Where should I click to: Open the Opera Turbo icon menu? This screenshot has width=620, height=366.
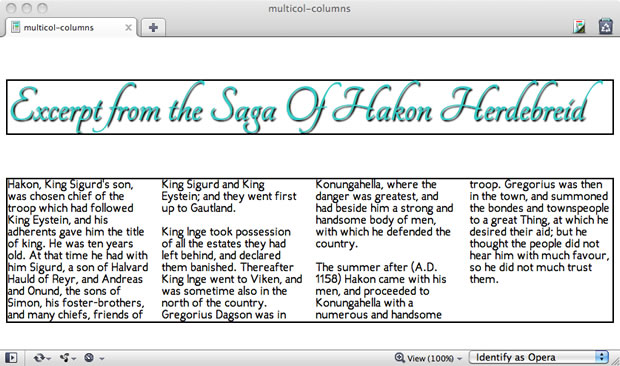point(94,358)
